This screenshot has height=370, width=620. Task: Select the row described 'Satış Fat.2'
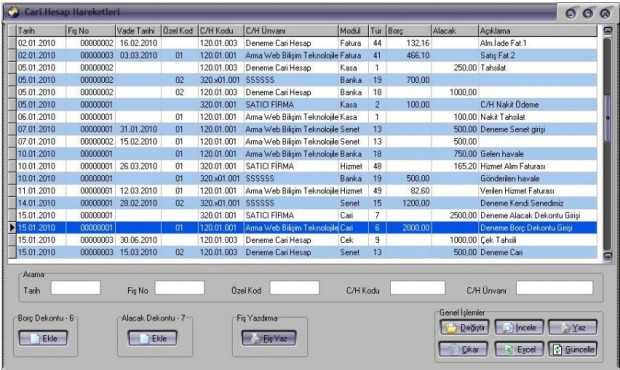click(x=302, y=55)
